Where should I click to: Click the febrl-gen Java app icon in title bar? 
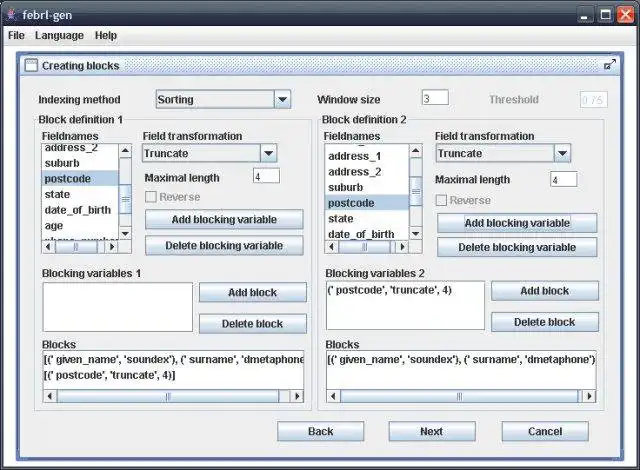[x=11, y=15]
